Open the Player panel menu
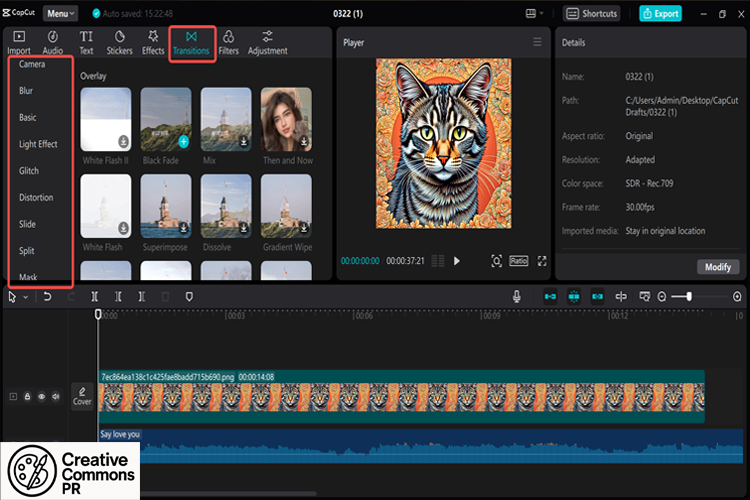This screenshot has width=750, height=500. pos(537,42)
